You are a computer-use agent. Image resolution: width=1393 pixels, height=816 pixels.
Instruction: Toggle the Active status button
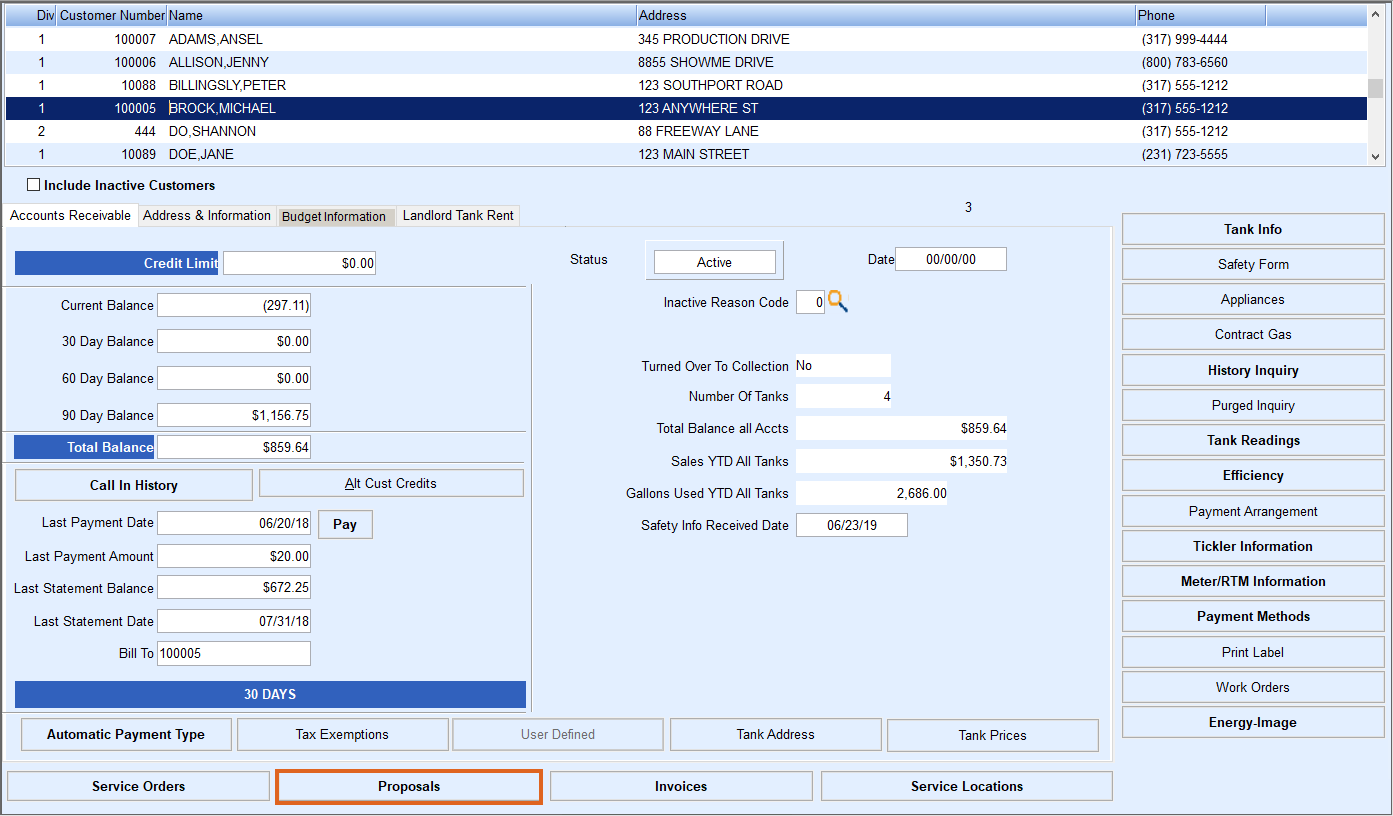click(x=714, y=262)
